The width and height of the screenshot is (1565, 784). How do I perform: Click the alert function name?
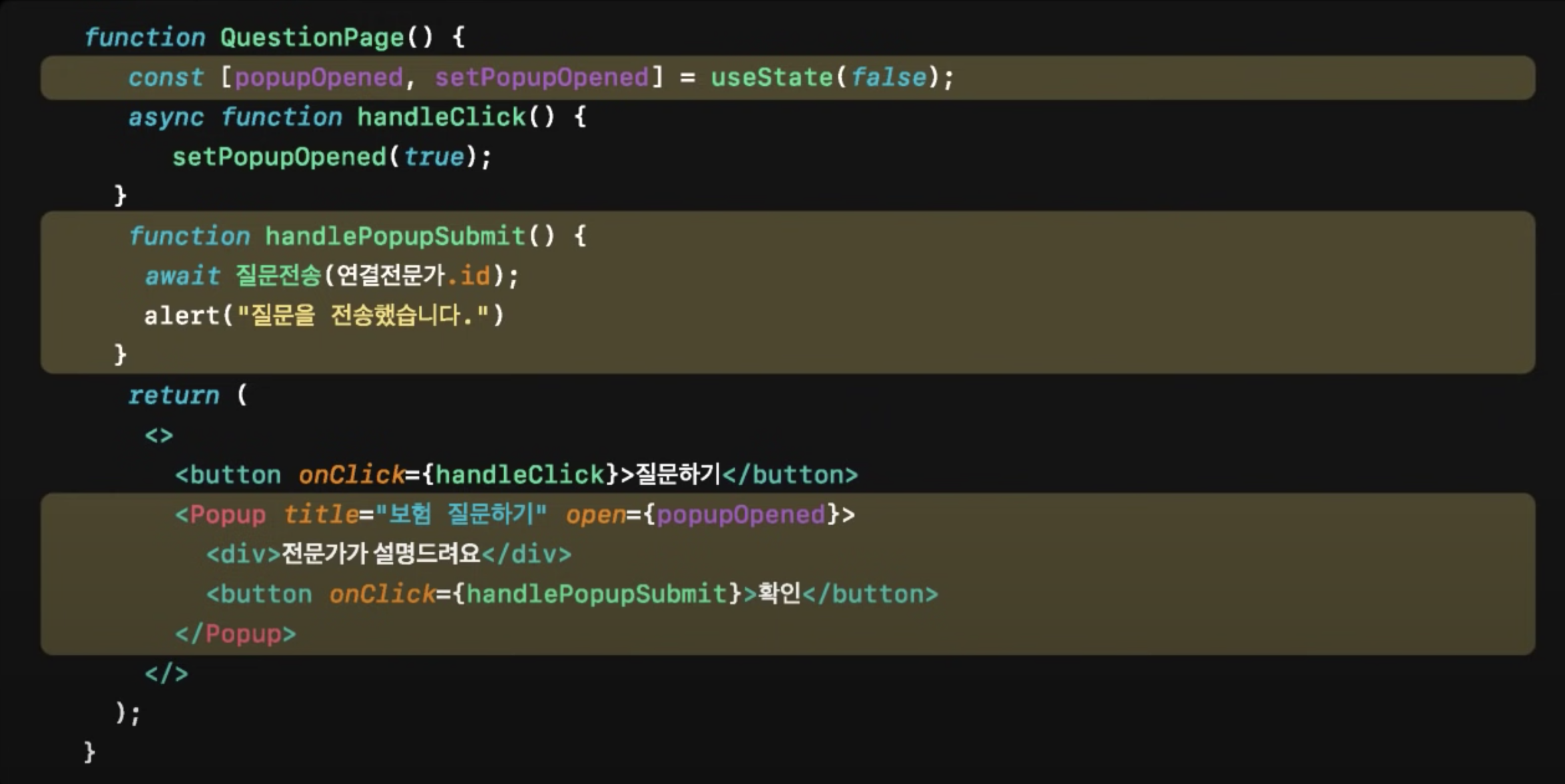[x=181, y=315]
